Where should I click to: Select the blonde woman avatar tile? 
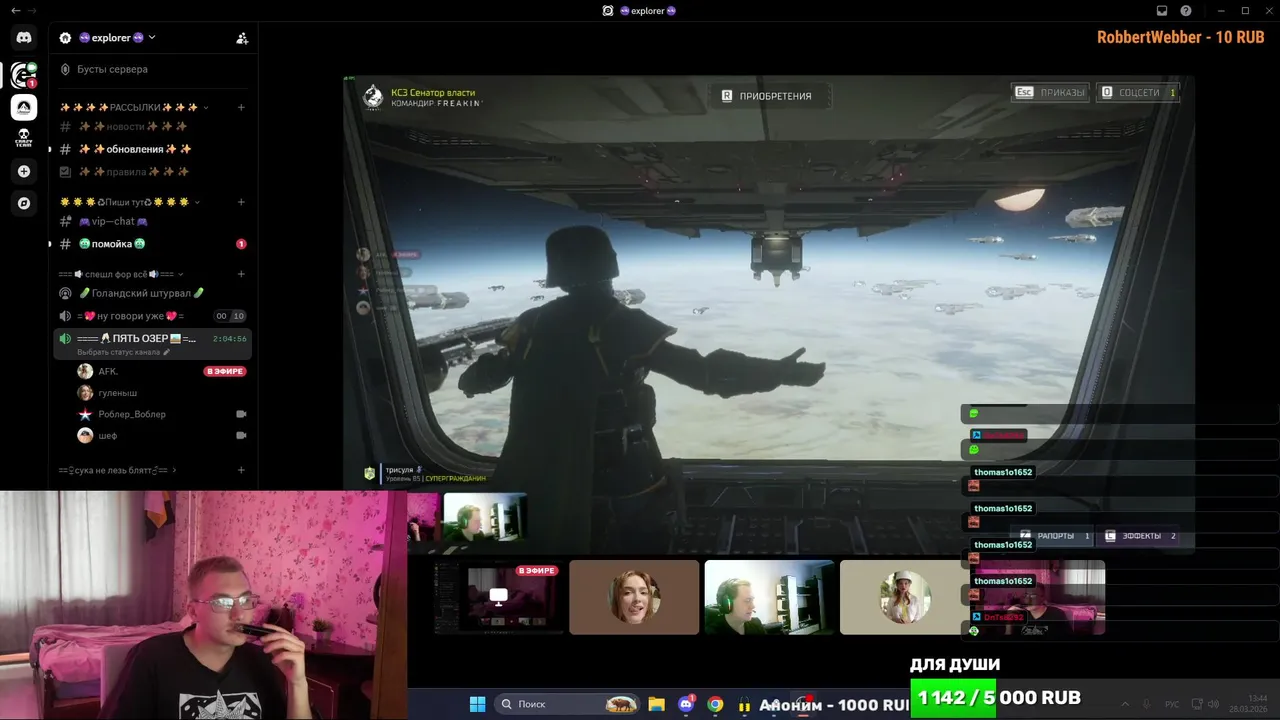pos(904,597)
